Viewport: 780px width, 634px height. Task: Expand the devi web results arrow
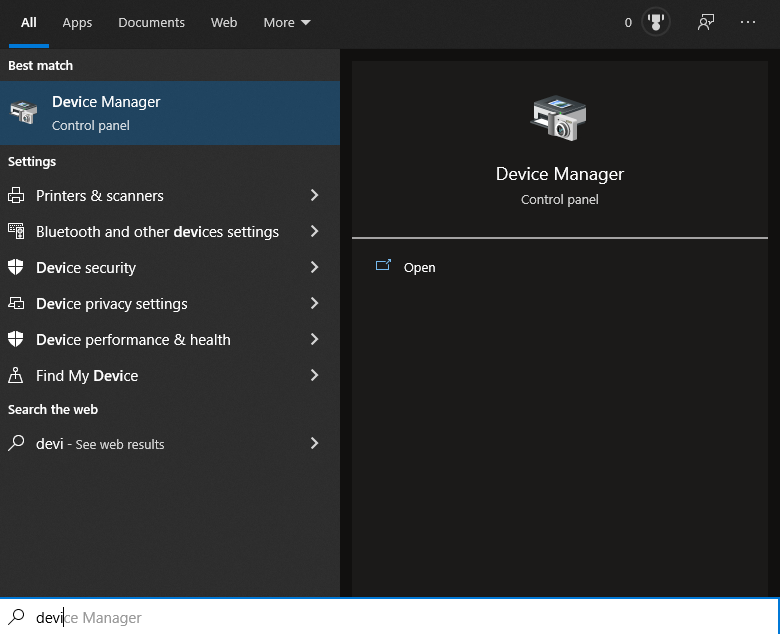(x=314, y=443)
